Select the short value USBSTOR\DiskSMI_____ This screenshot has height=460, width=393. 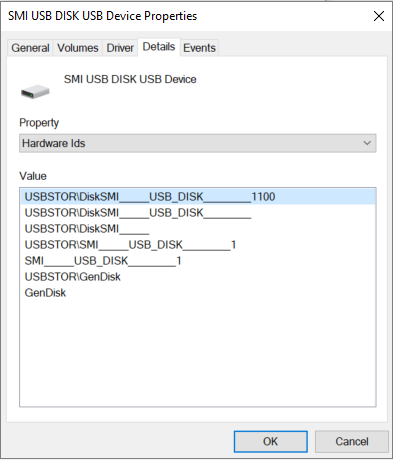pos(198,229)
